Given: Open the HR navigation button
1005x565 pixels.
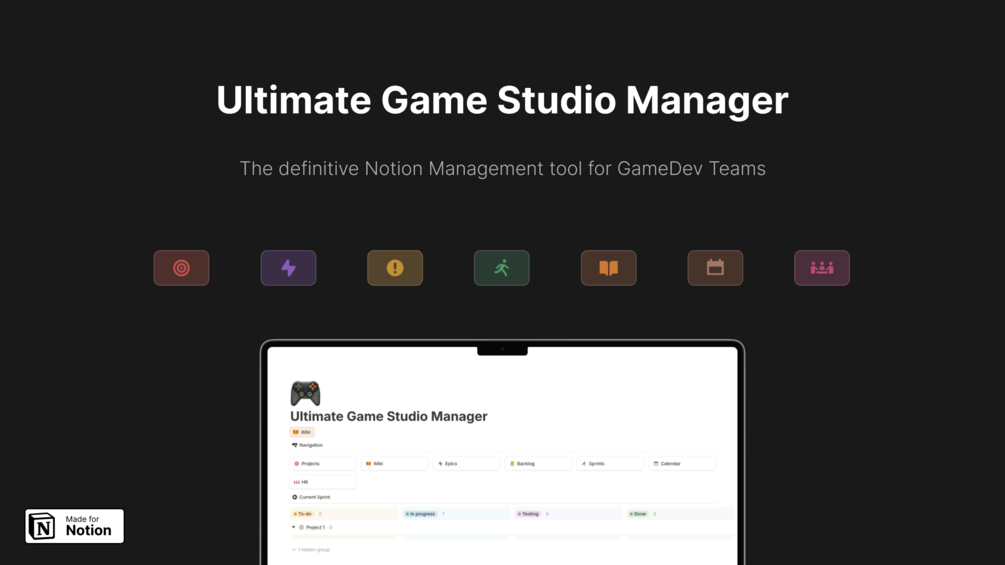Looking at the screenshot, I should (322, 482).
